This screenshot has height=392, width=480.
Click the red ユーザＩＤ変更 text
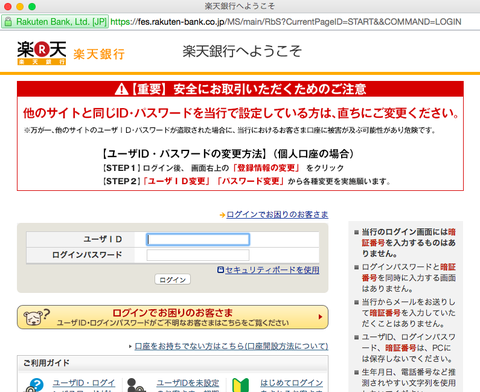tap(177, 181)
